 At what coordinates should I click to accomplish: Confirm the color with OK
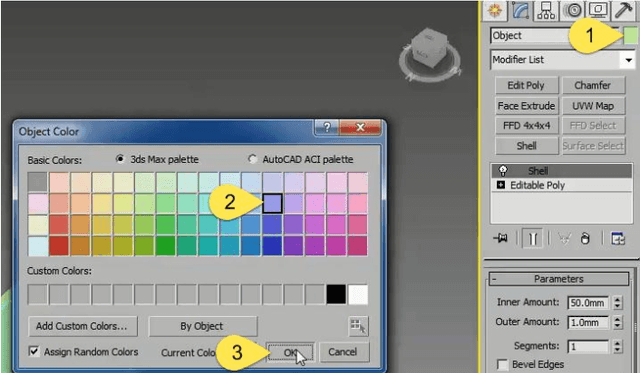pyautogui.click(x=290, y=352)
